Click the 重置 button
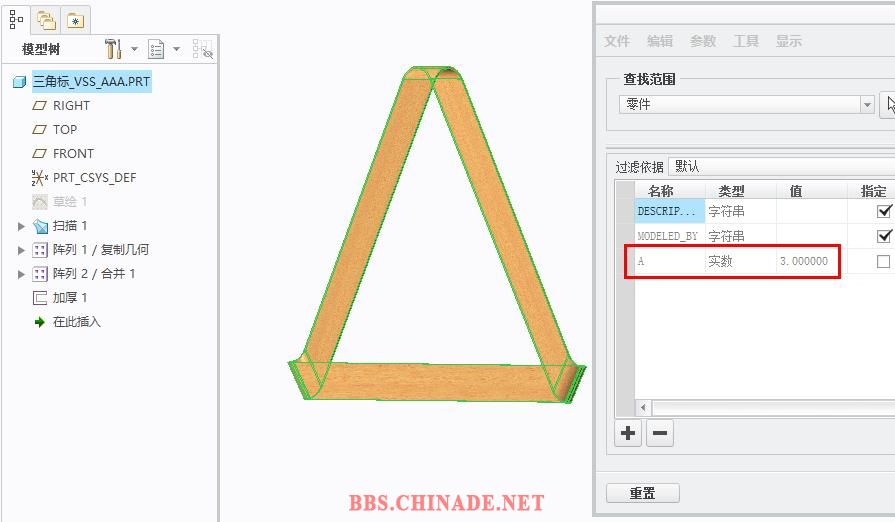Viewport: 895px width, 522px height. (643, 493)
